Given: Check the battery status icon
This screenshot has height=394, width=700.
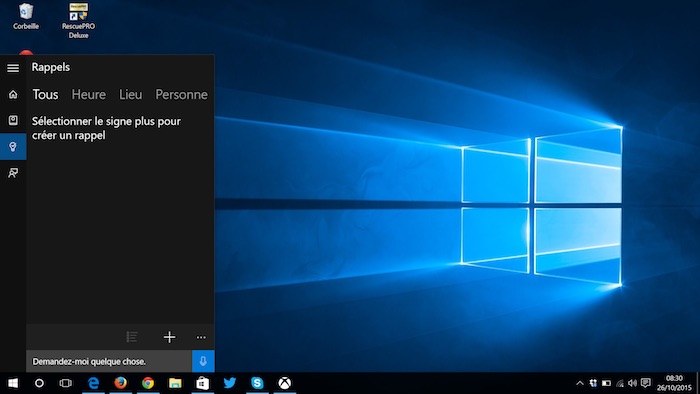Looking at the screenshot, I should (606, 383).
